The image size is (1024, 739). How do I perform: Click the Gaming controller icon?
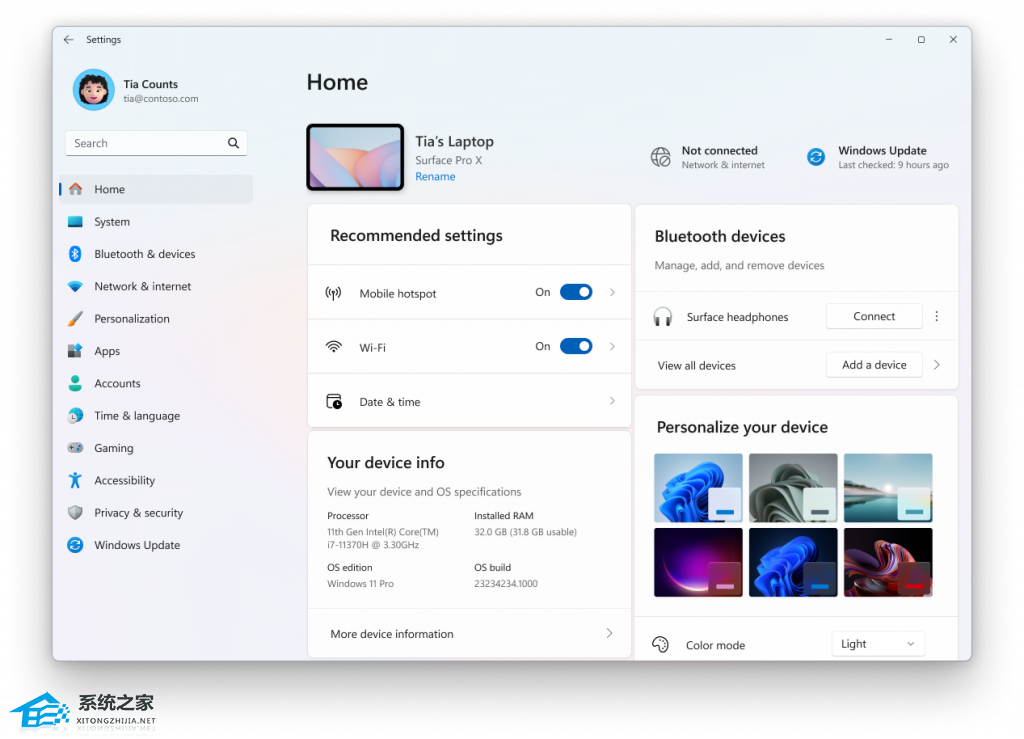pyautogui.click(x=76, y=448)
